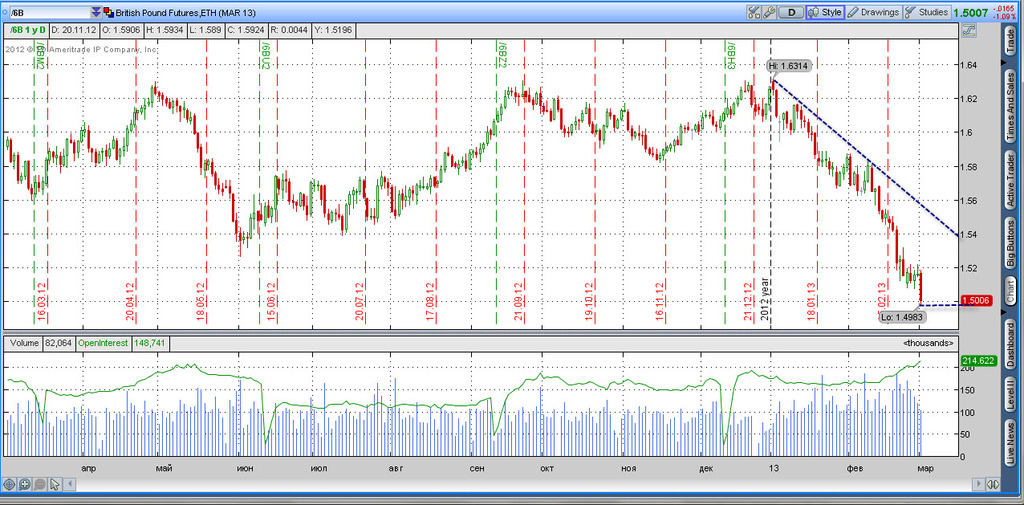Screen dimensions: 1024x505
Task: Click the /6B 1 y D chart label
Action: tap(27, 30)
